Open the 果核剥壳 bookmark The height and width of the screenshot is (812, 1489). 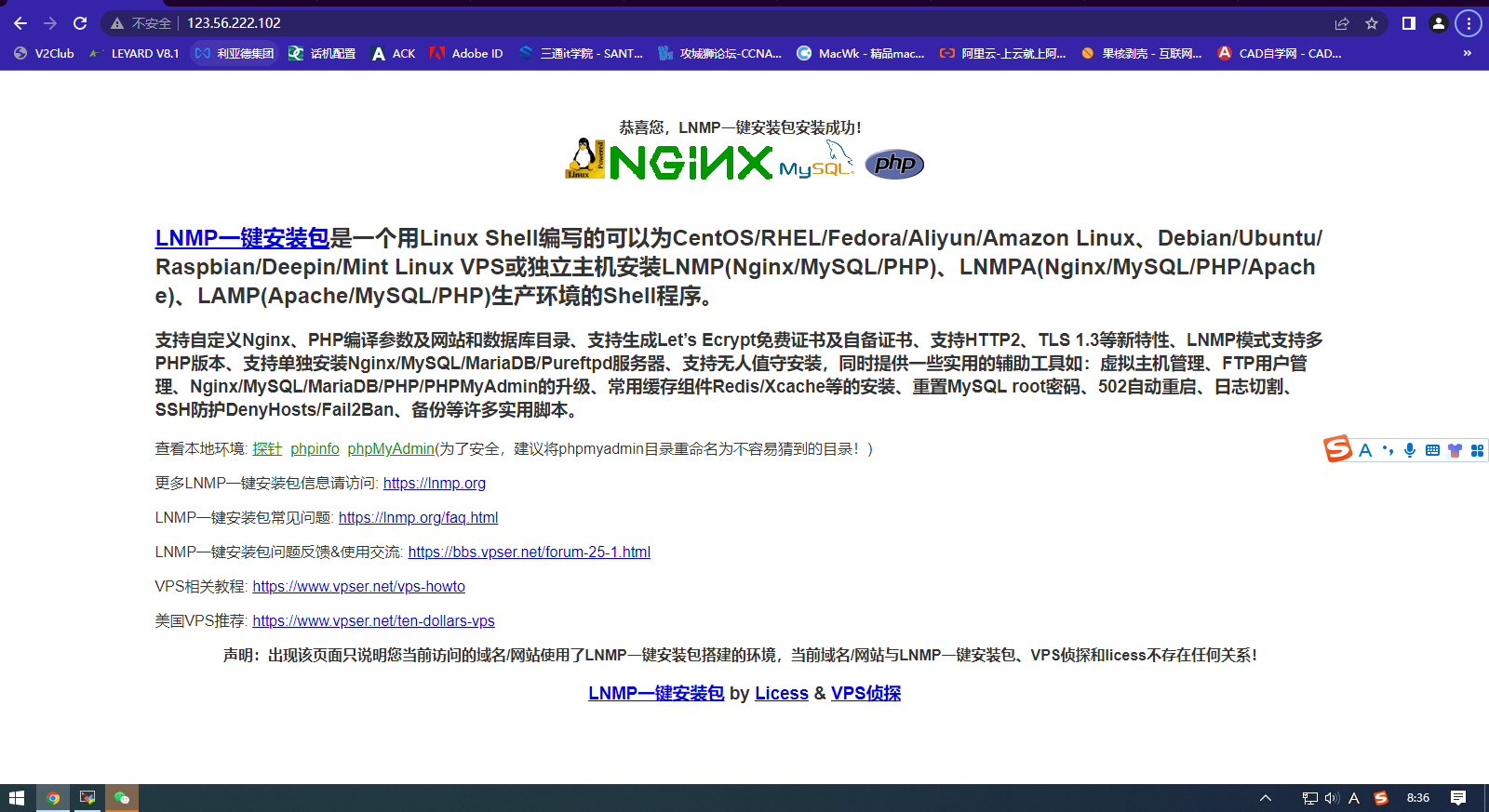1142,53
